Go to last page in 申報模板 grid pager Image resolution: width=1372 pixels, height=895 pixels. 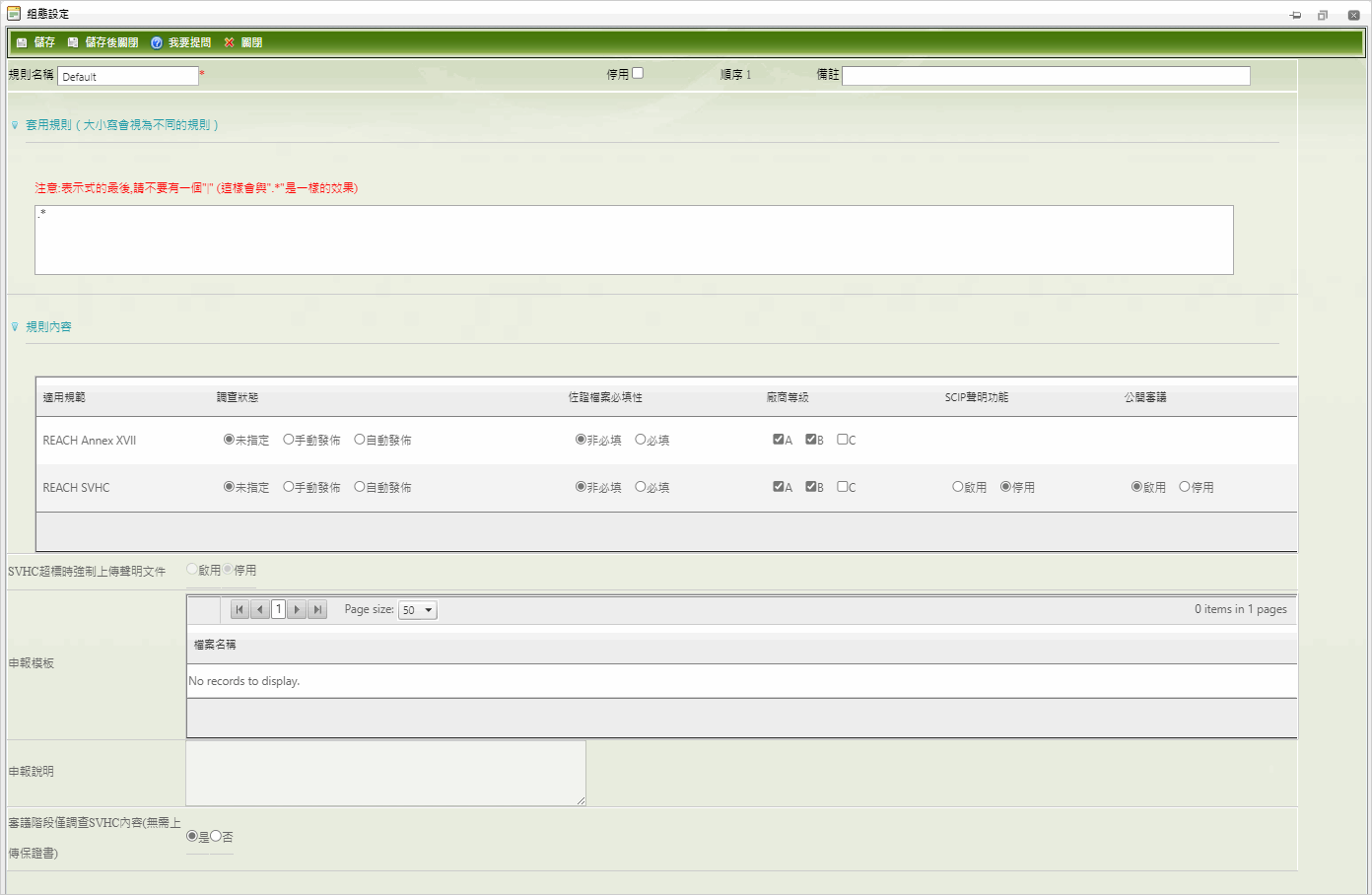(x=317, y=610)
